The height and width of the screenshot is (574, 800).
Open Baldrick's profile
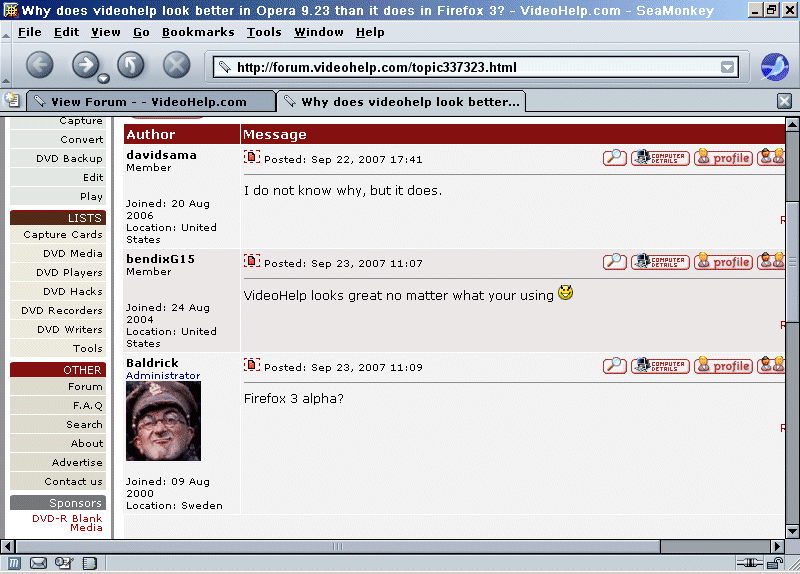coord(723,366)
